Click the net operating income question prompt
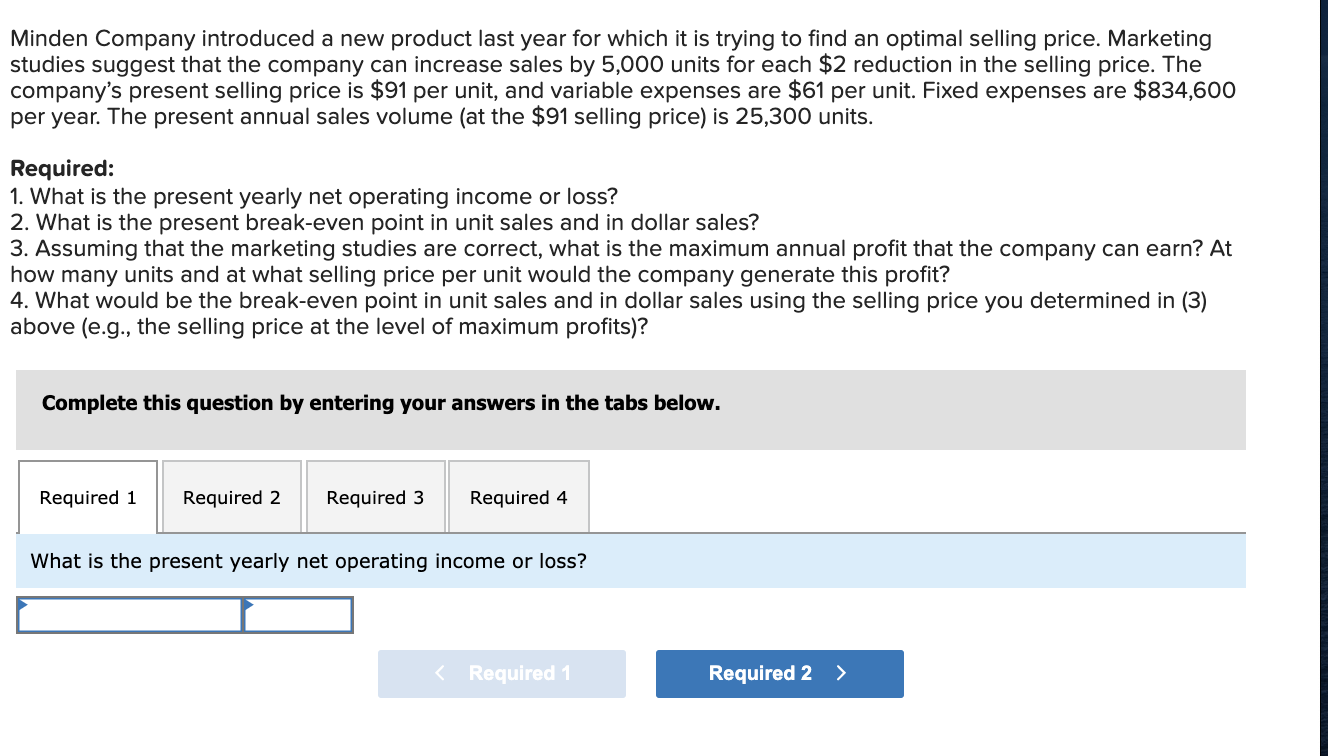Screen dimensions: 1328x756 point(309,561)
